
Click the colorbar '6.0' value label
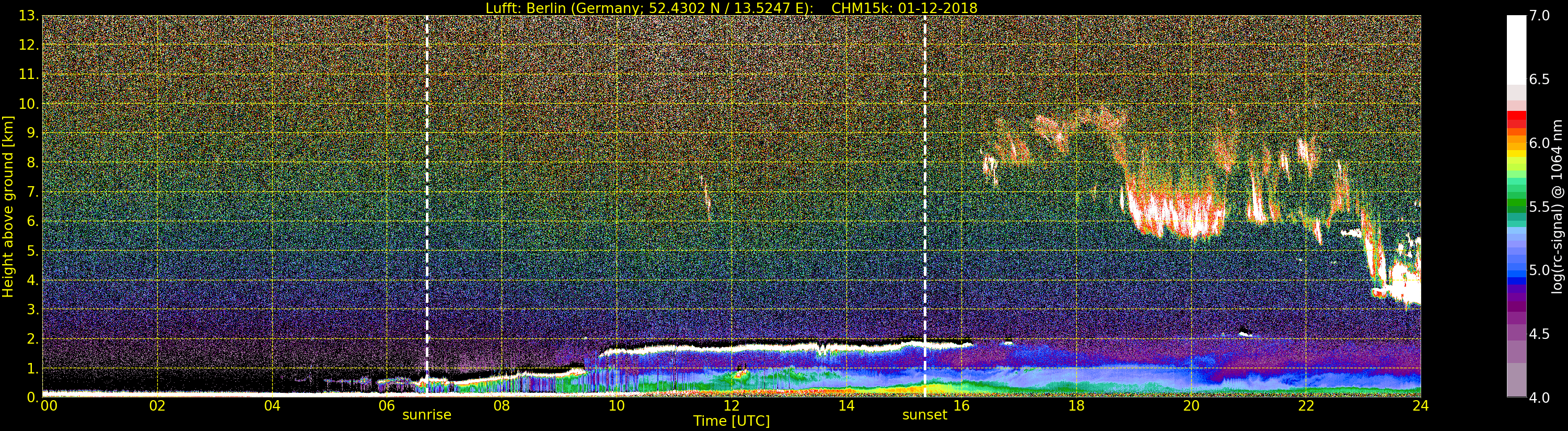[1539, 143]
